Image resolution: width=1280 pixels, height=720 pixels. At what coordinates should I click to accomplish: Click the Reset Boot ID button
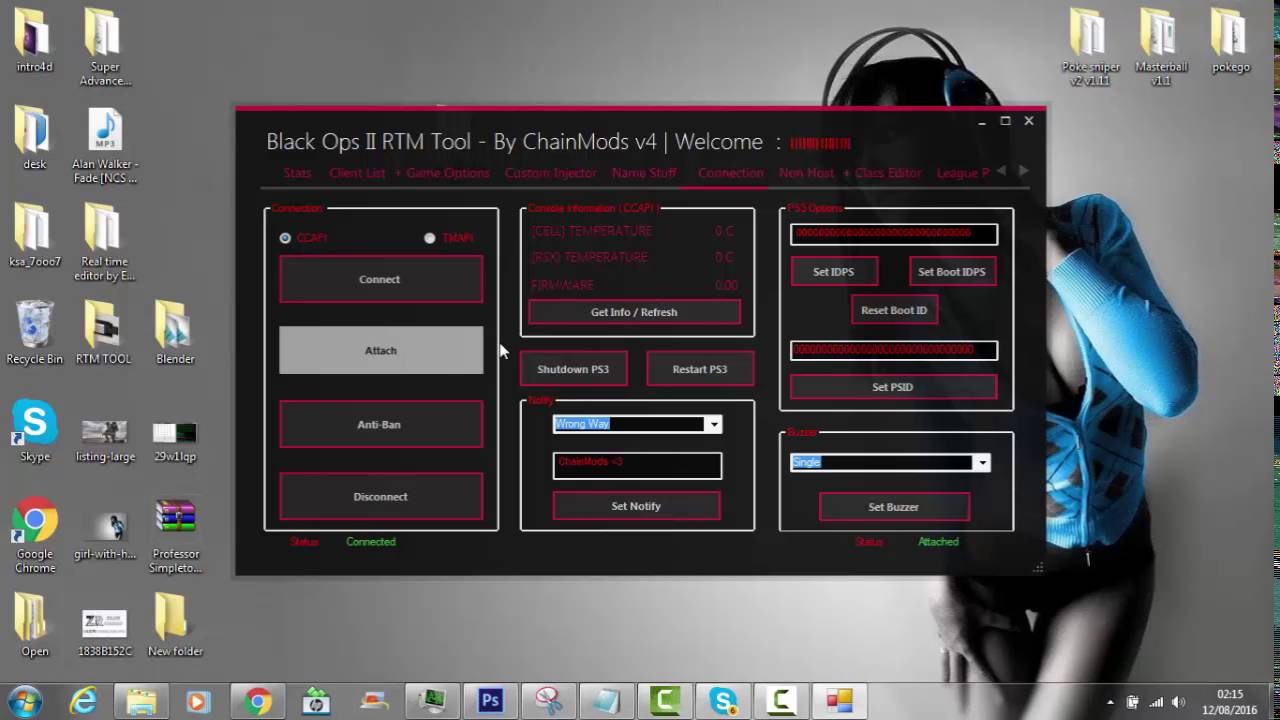[x=894, y=310]
